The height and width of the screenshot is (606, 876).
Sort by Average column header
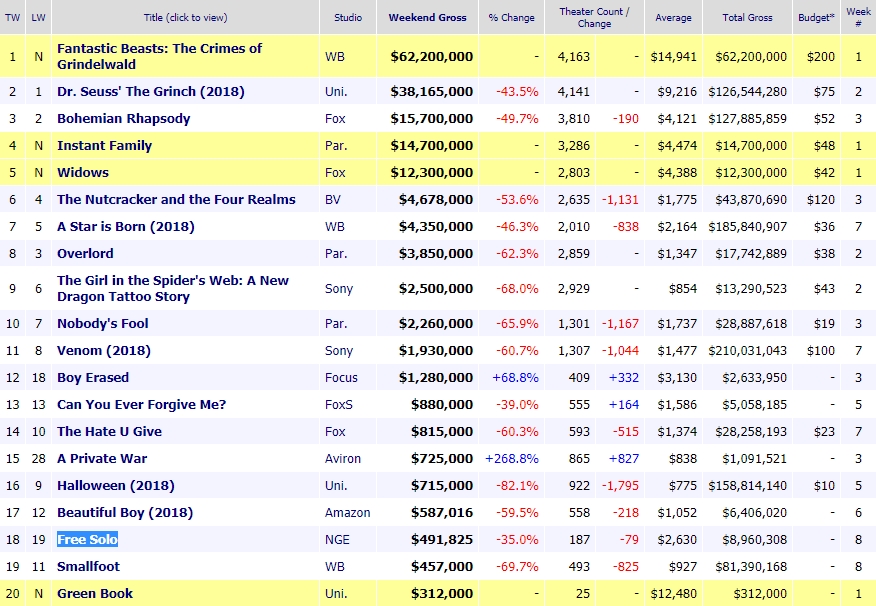673,17
